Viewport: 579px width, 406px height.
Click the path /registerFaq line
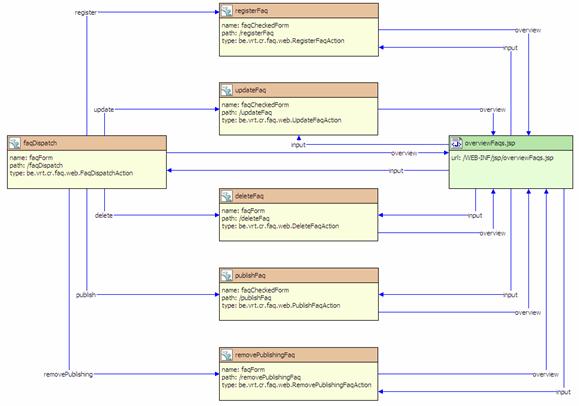tap(247, 33)
